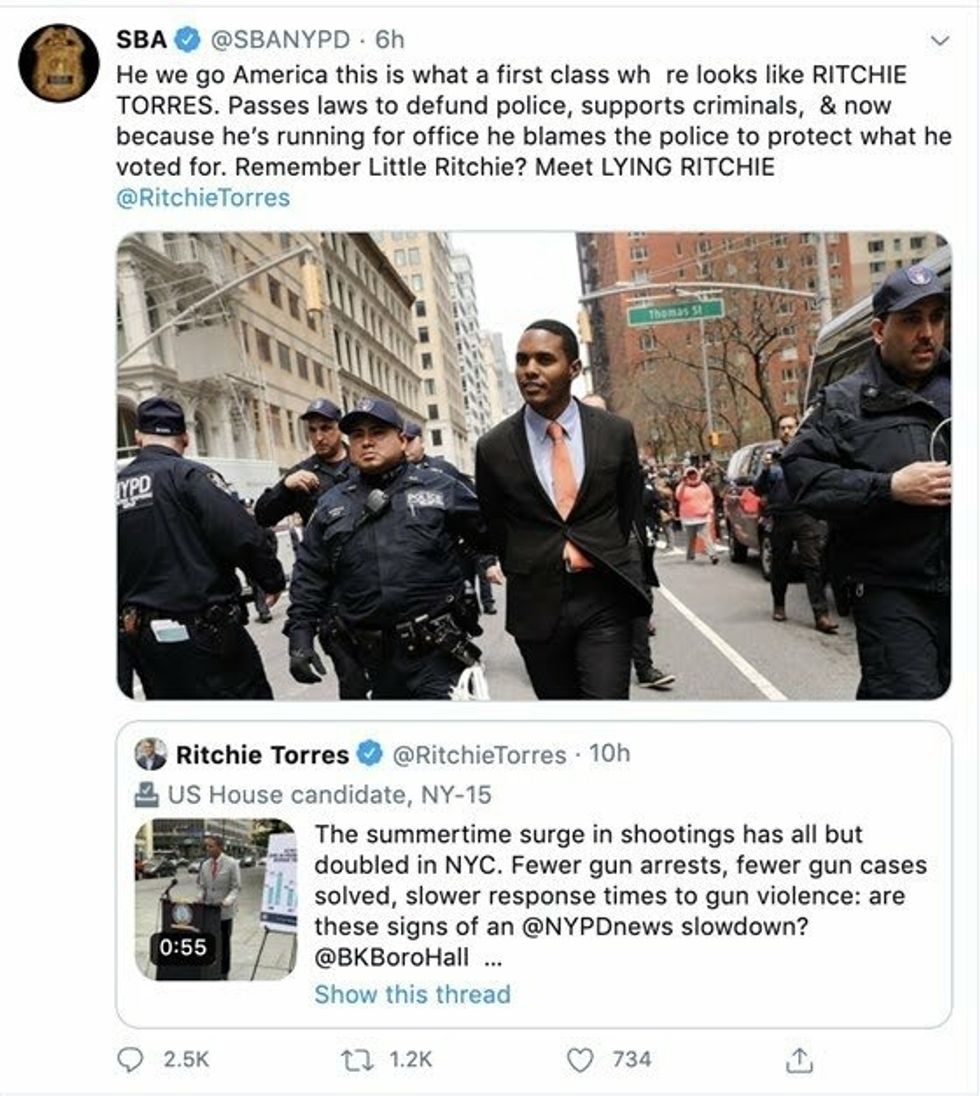Open the @BKBoroHall mention link

pos(393,957)
